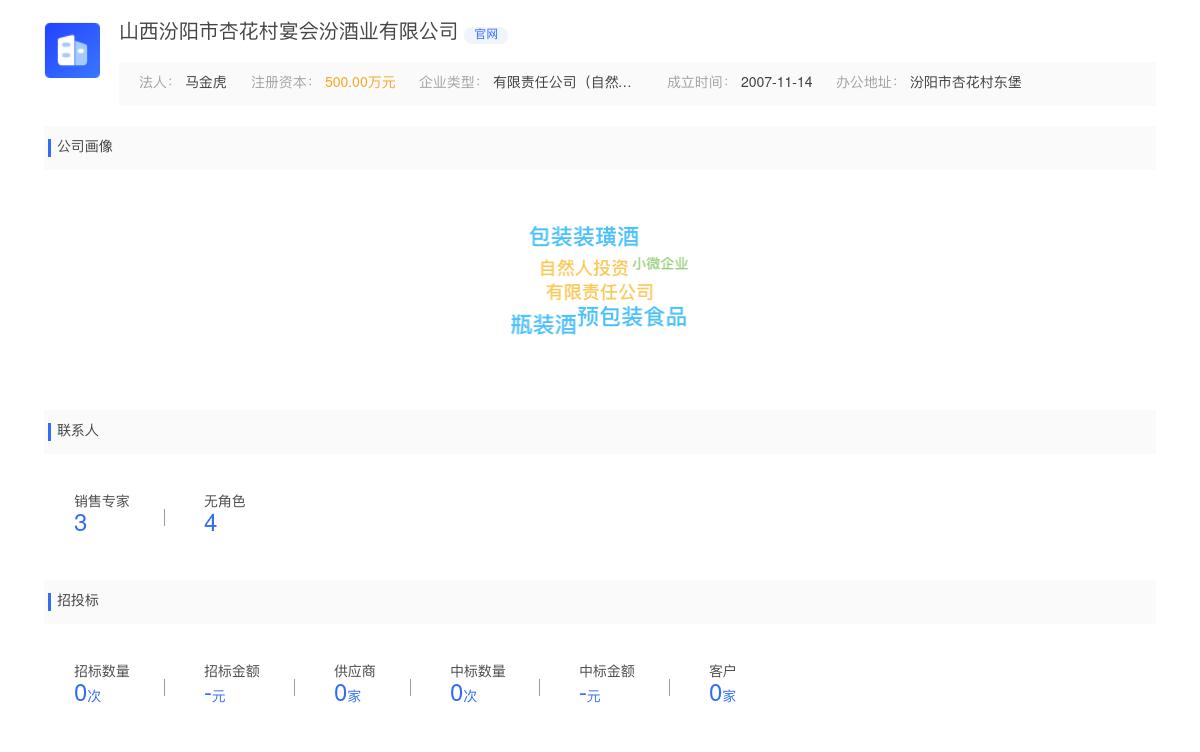The height and width of the screenshot is (752, 1200).
Task: Click the 供应商 count 0家
Action: pyautogui.click(x=347, y=694)
